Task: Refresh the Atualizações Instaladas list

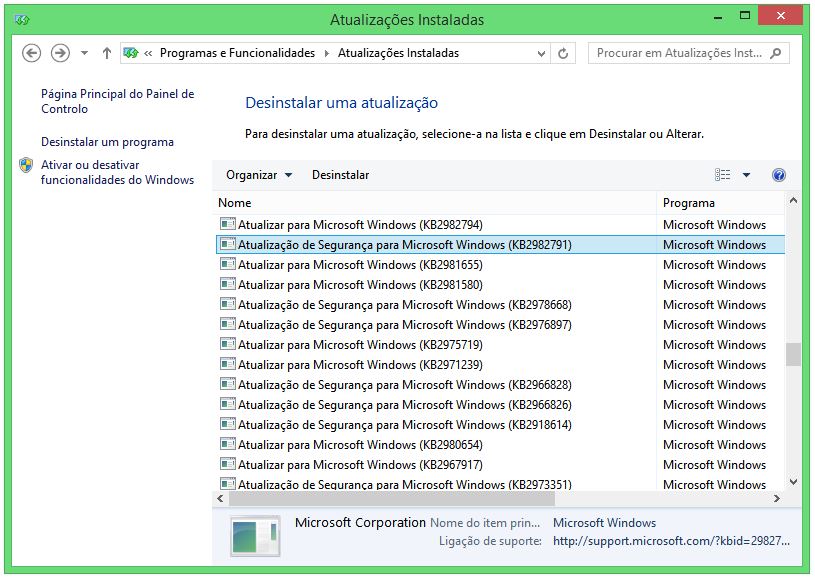Action: (x=563, y=54)
